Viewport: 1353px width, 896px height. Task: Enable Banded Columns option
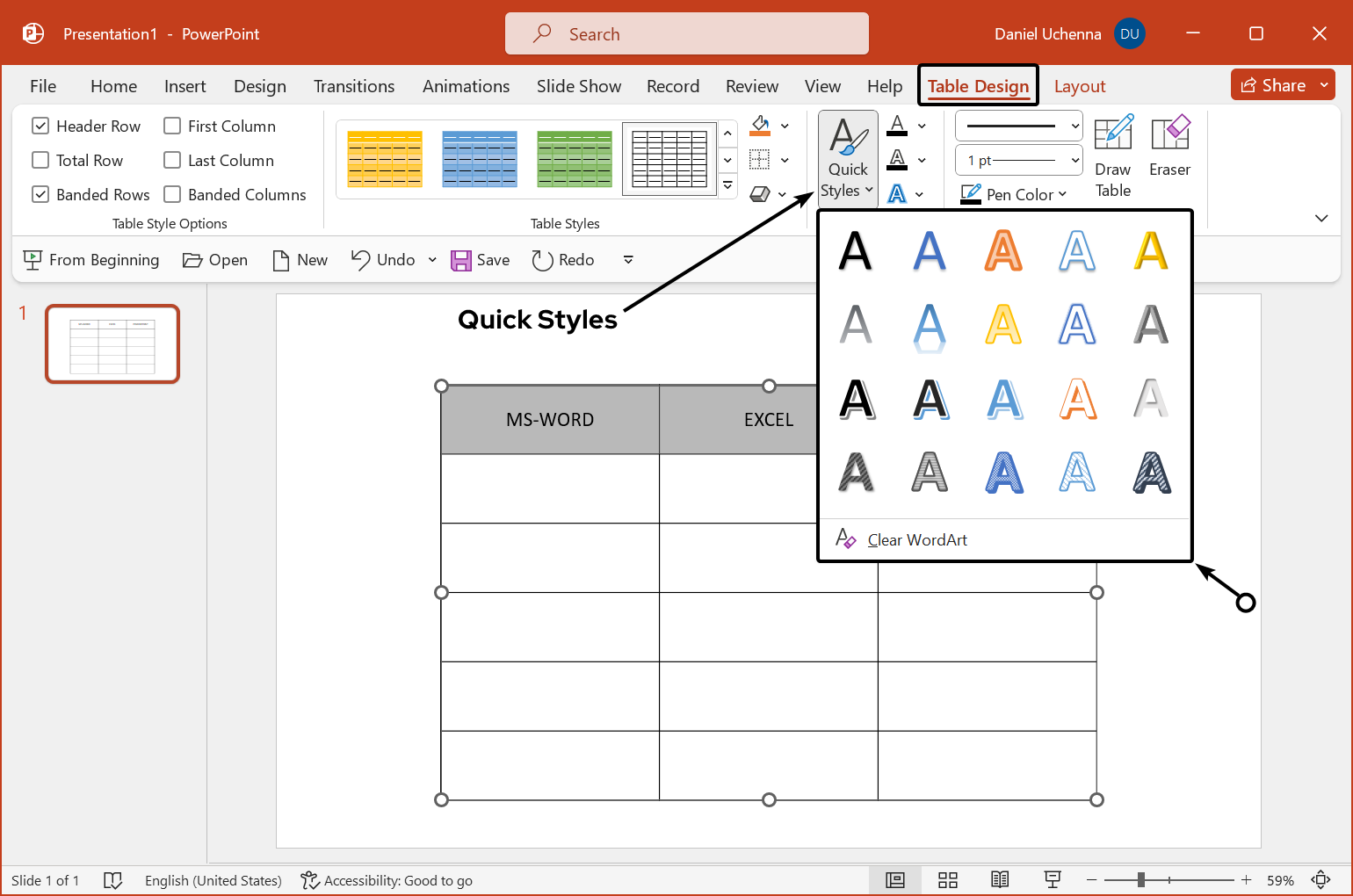(x=172, y=195)
